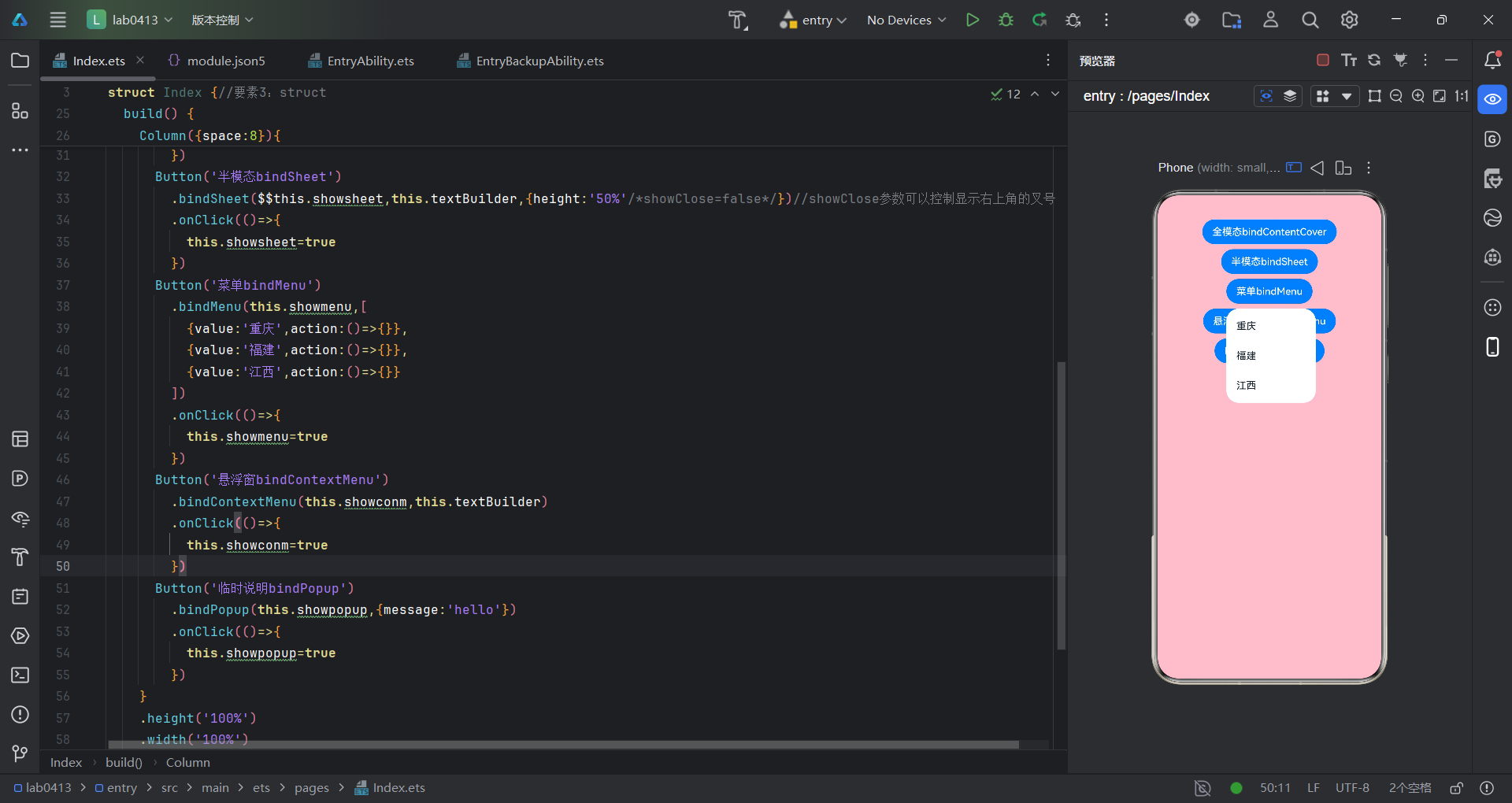This screenshot has width=1512, height=803.
Task: Open the account profile icon
Action: [1271, 20]
